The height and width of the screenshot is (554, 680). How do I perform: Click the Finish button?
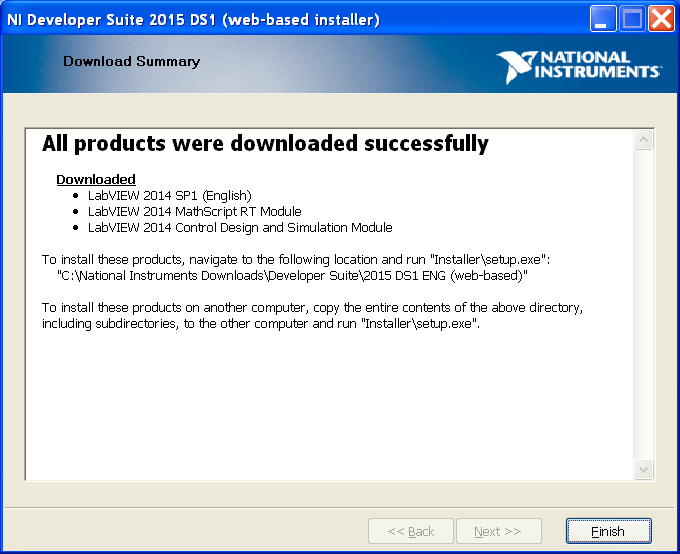pyautogui.click(x=608, y=531)
